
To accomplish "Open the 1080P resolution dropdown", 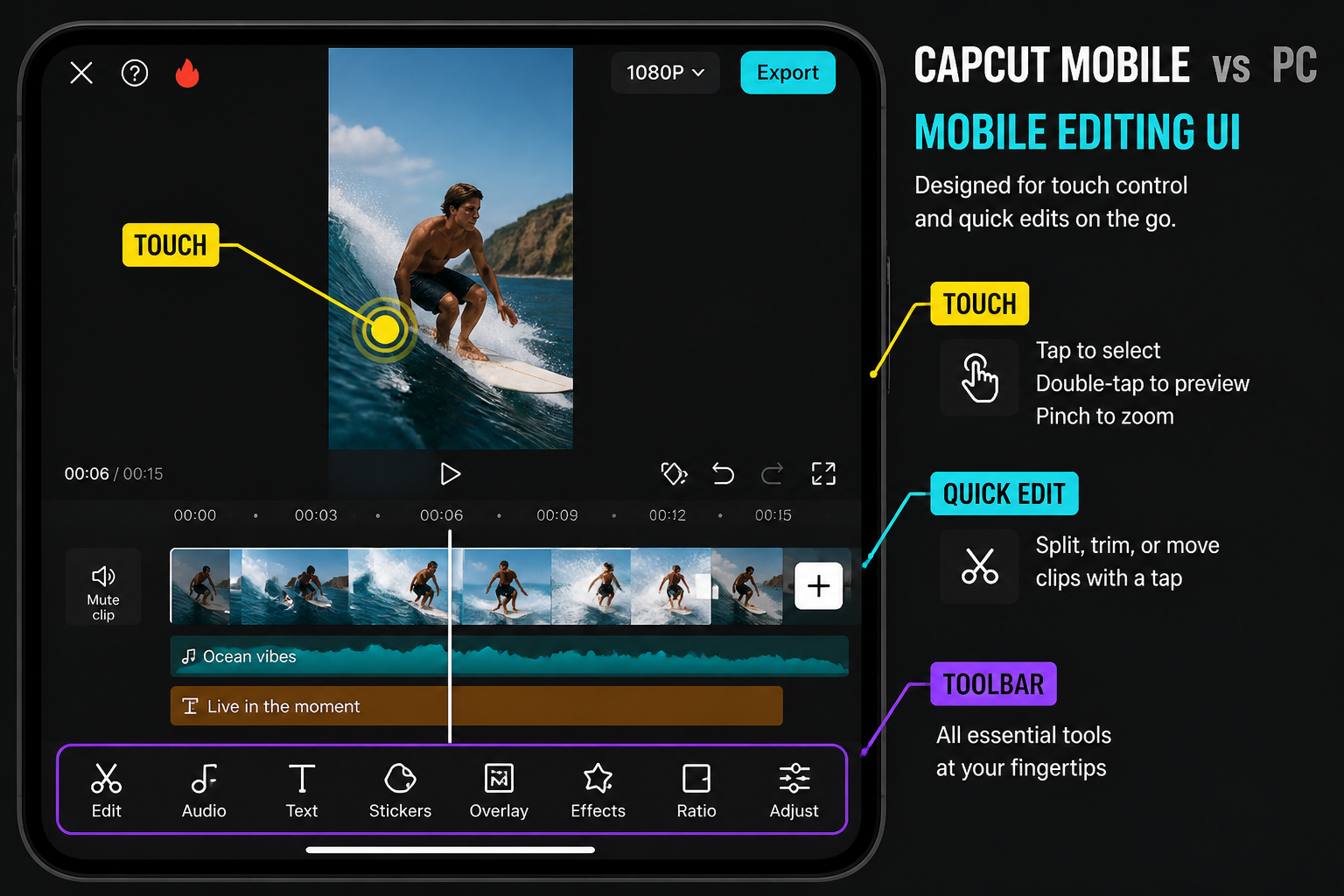I will click(x=665, y=73).
